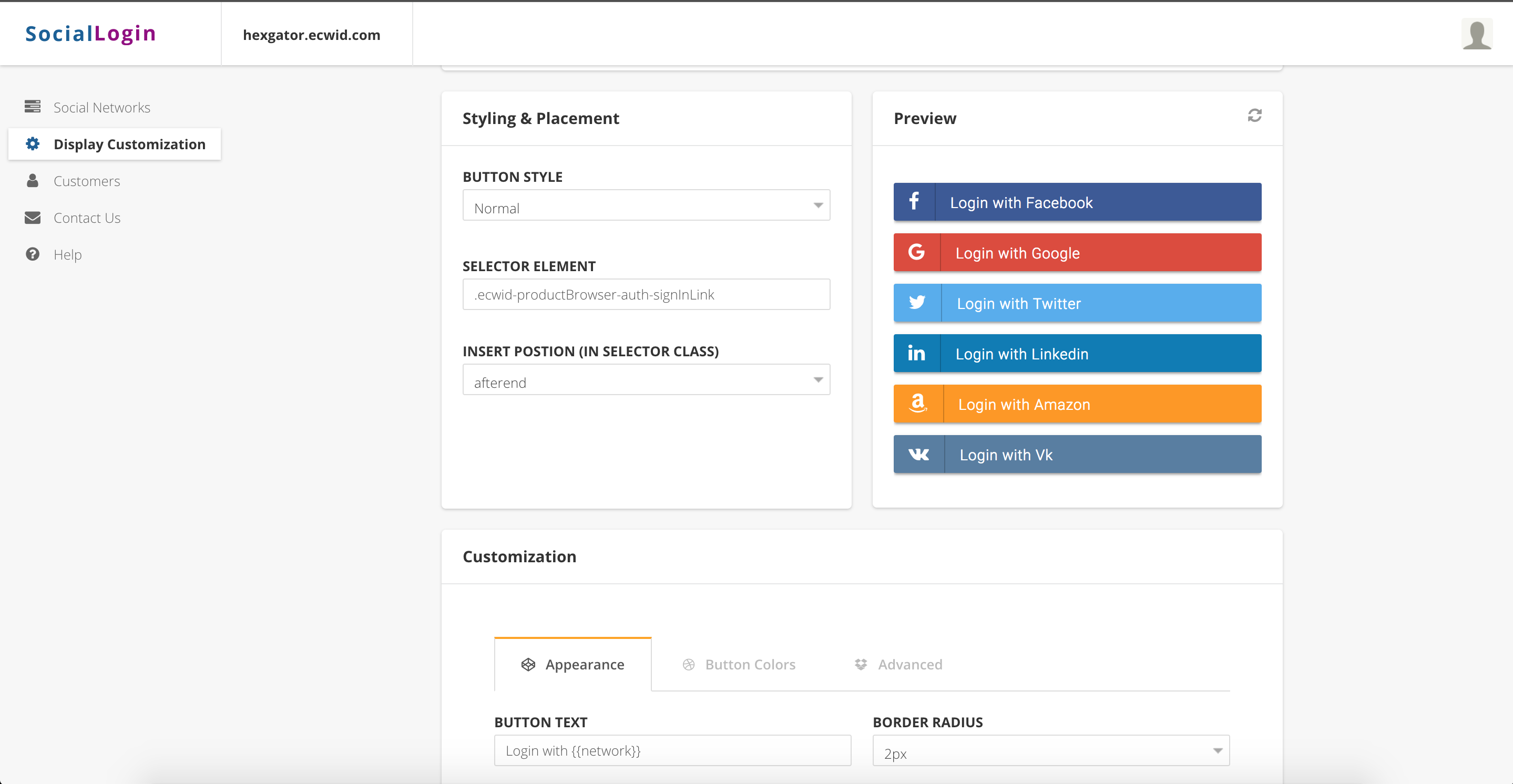Click the Login with Vk button text
Image resolution: width=1513 pixels, height=784 pixels.
tap(1006, 455)
